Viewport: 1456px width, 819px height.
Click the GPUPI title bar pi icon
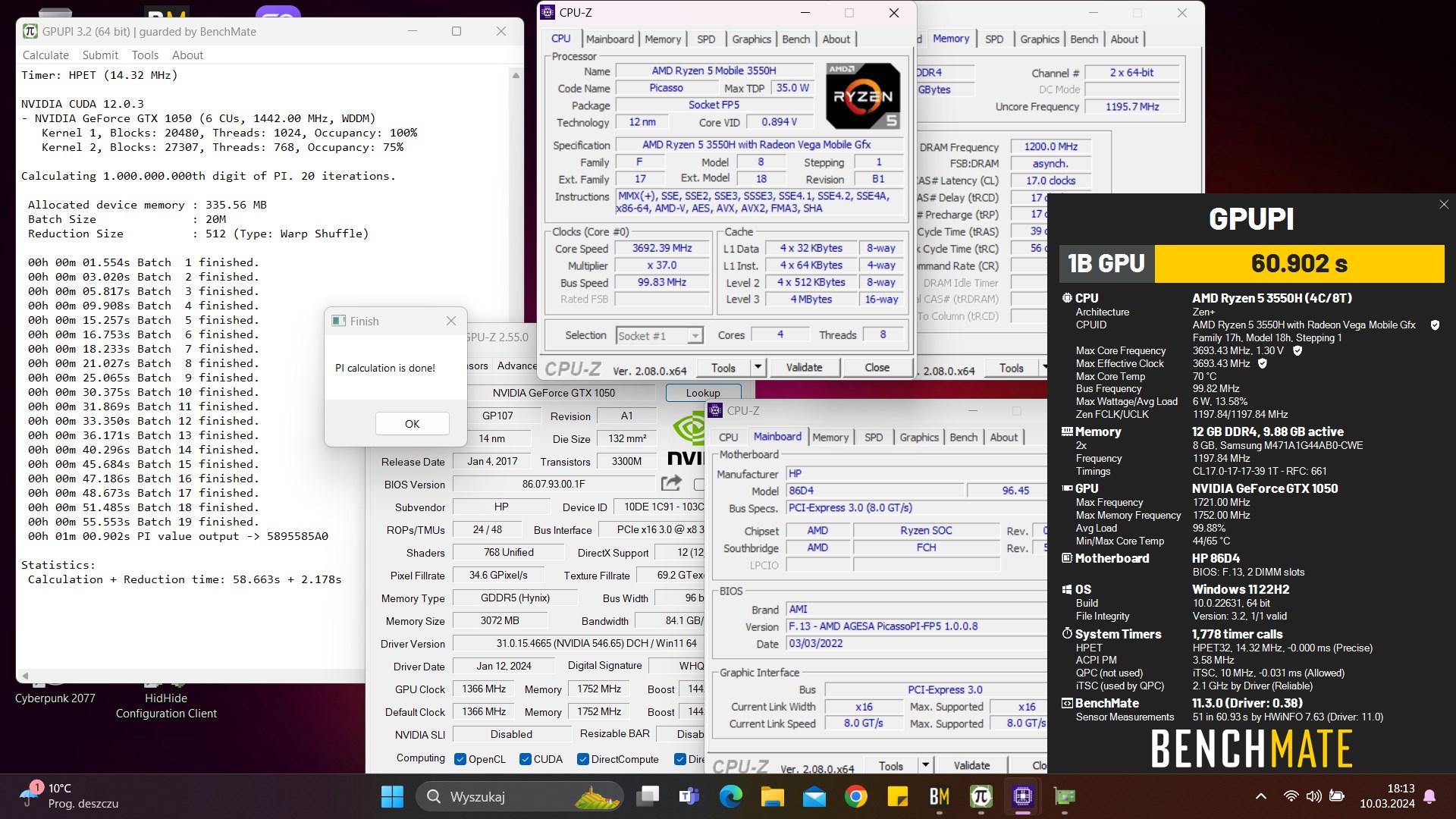pyautogui.click(x=30, y=31)
